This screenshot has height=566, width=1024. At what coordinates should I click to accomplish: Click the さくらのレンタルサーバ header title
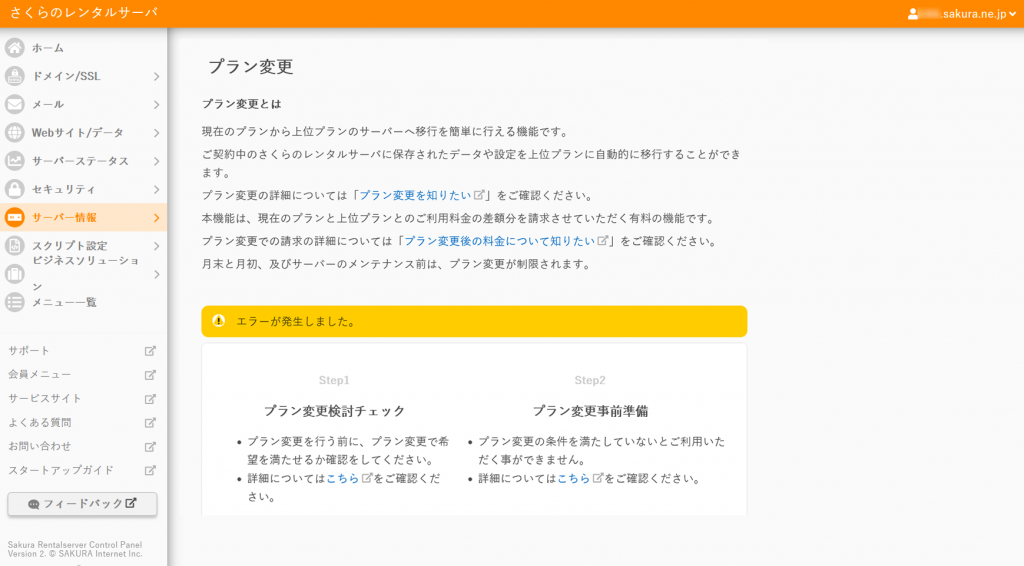point(84,13)
